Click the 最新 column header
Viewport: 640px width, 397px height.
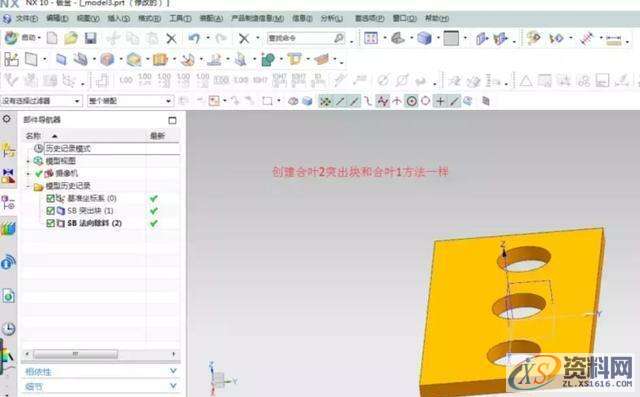tap(158, 135)
